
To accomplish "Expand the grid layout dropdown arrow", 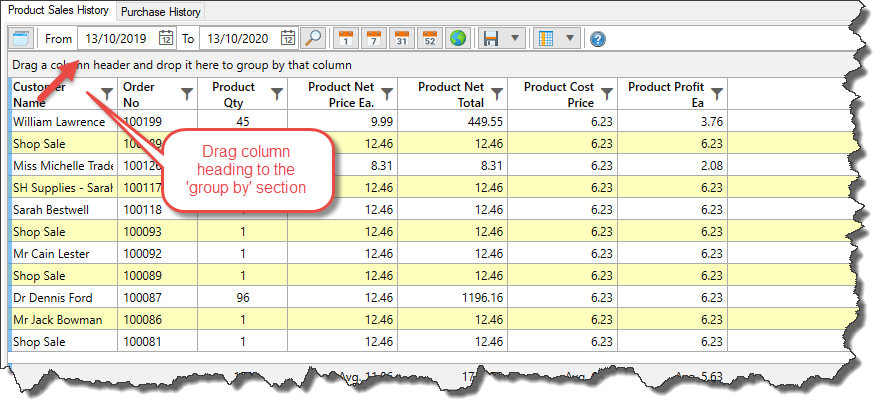I will pos(569,39).
